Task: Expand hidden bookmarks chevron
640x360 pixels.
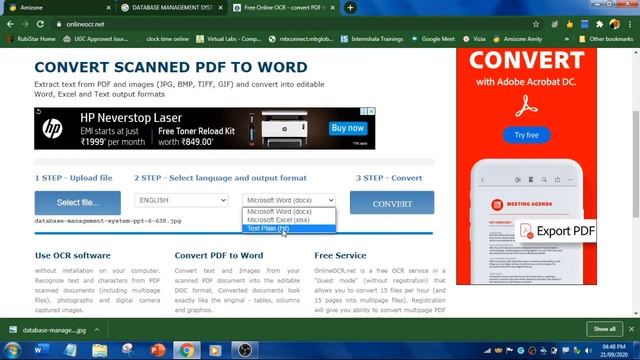Action: [x=567, y=39]
